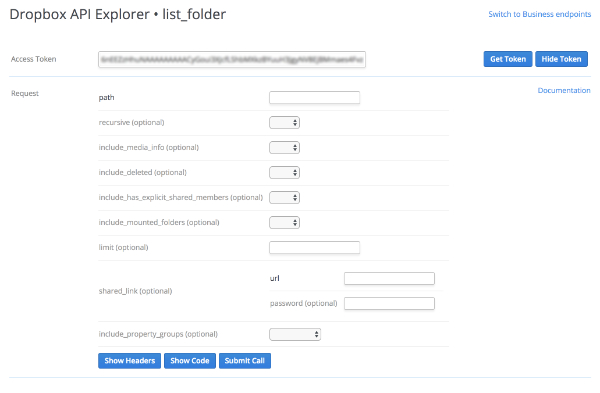The width and height of the screenshot is (600, 393).
Task: Click the 'include_deleted (optional)' label
Action: pos(142,173)
